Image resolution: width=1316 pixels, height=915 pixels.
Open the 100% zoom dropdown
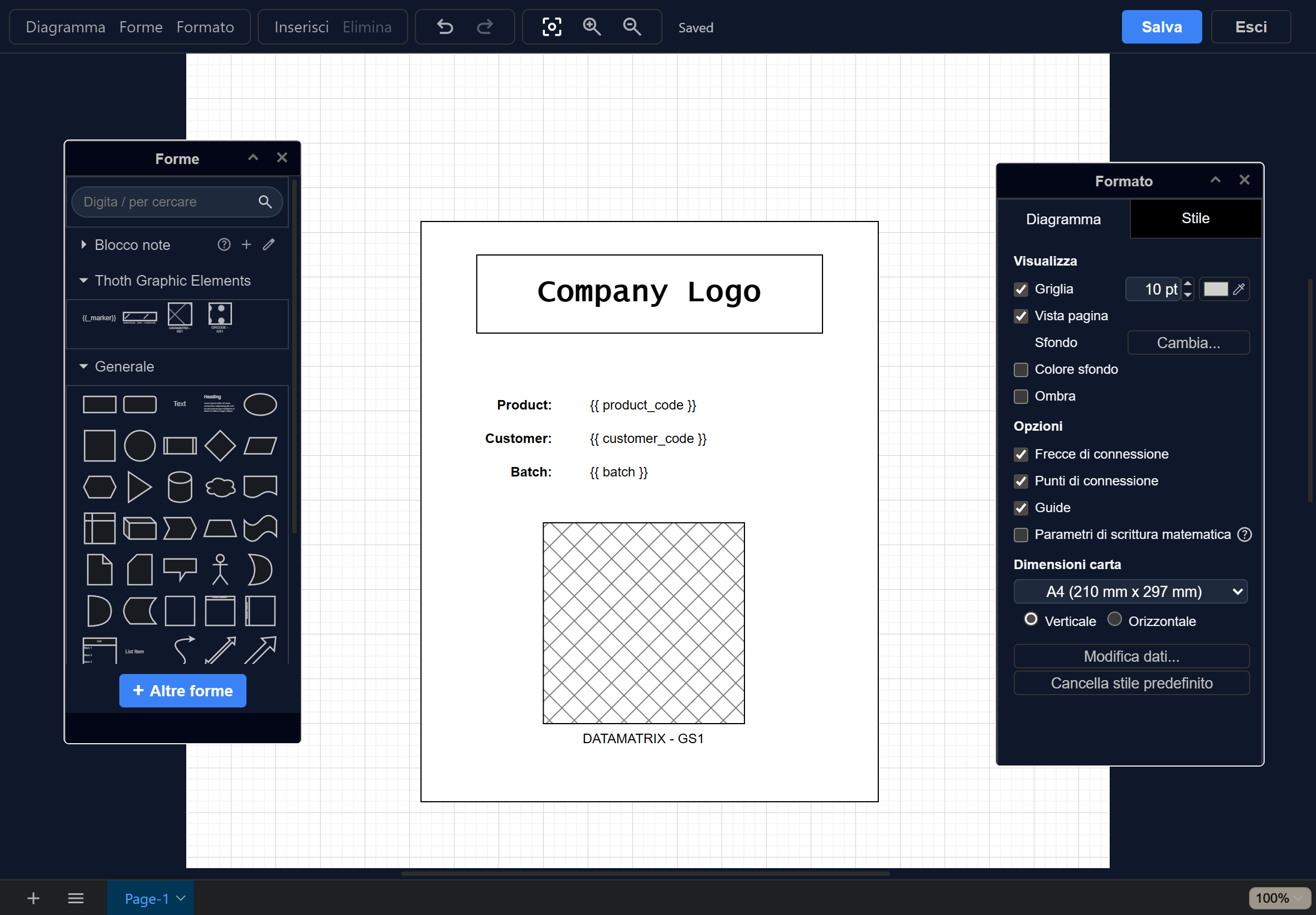click(x=1279, y=898)
